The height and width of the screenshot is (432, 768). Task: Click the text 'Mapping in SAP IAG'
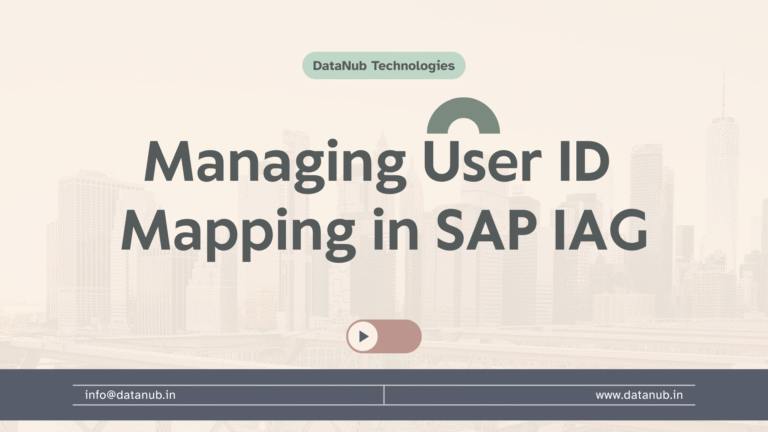pos(384,234)
